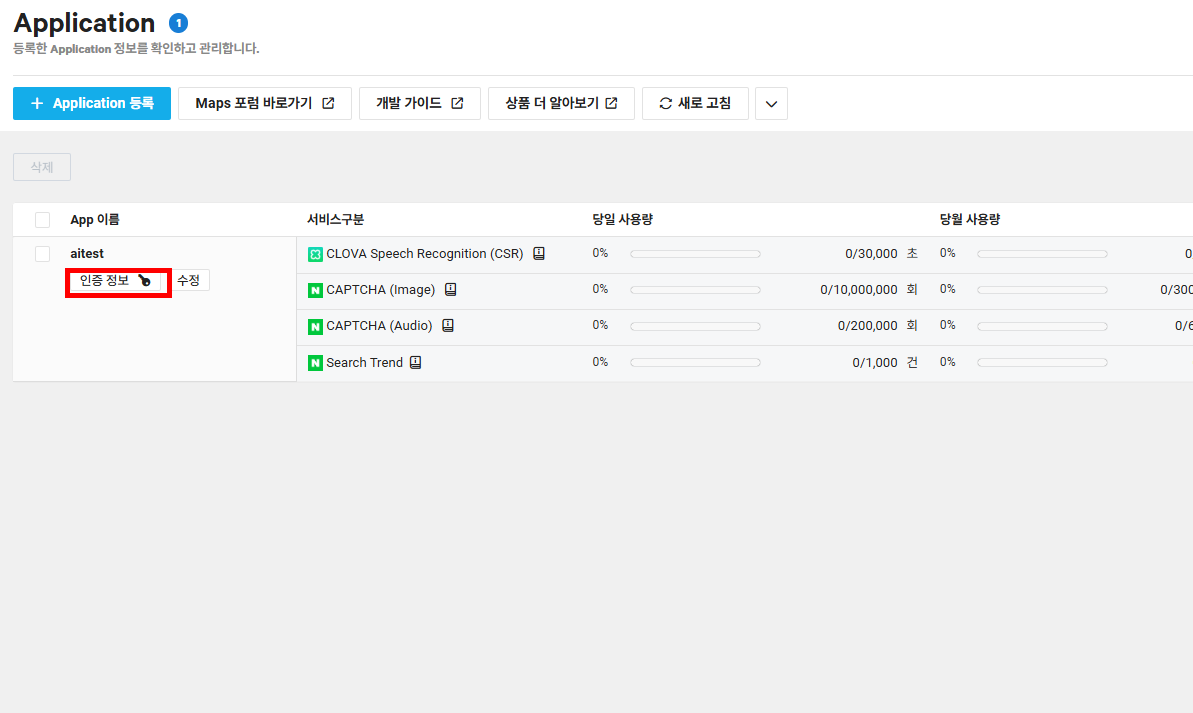Screen dimensions: 1193x713
Task: Open Maps 포럼 바로가기 link
Action: [265, 103]
